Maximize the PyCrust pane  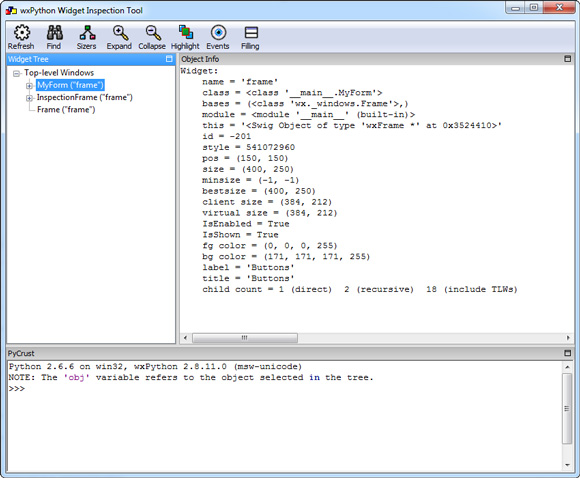click(567, 353)
